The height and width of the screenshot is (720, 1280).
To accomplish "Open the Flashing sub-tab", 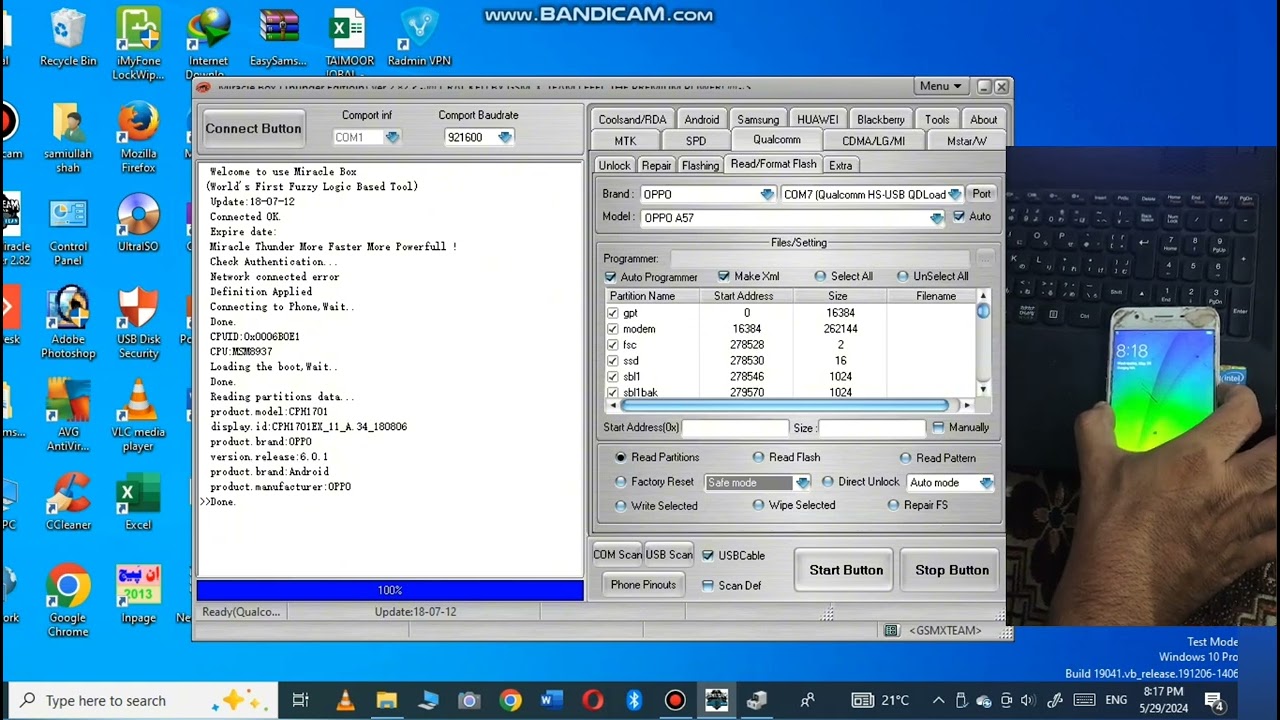I will [x=700, y=165].
